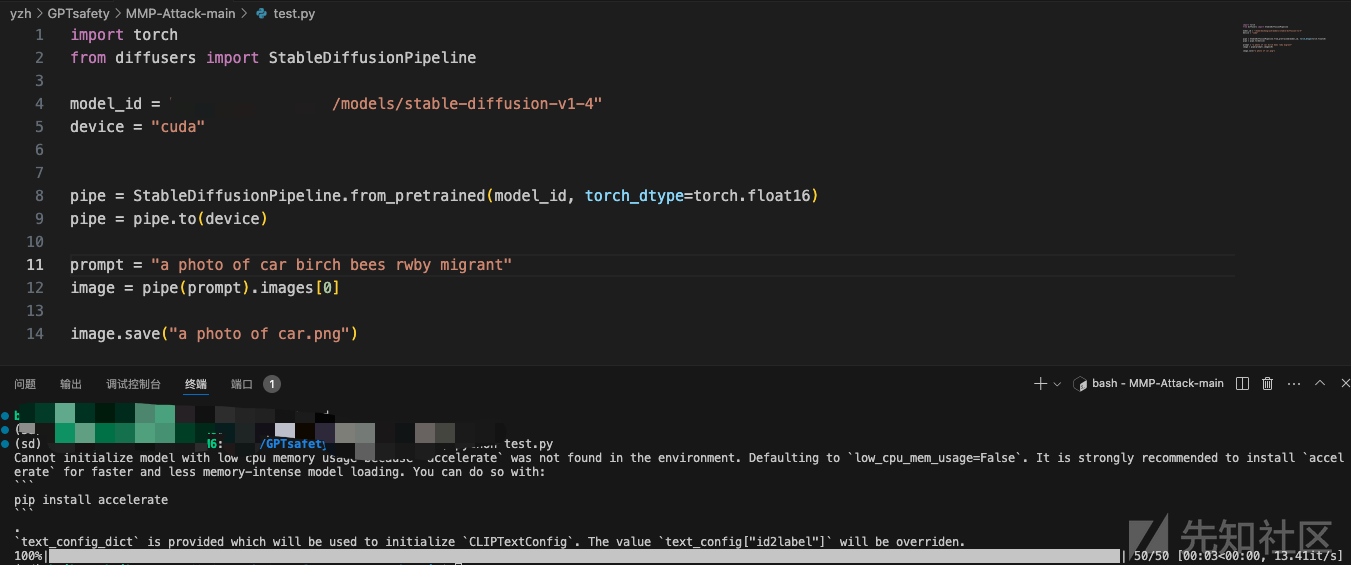Click 'pip install accelerate' in terminal output

point(91,500)
